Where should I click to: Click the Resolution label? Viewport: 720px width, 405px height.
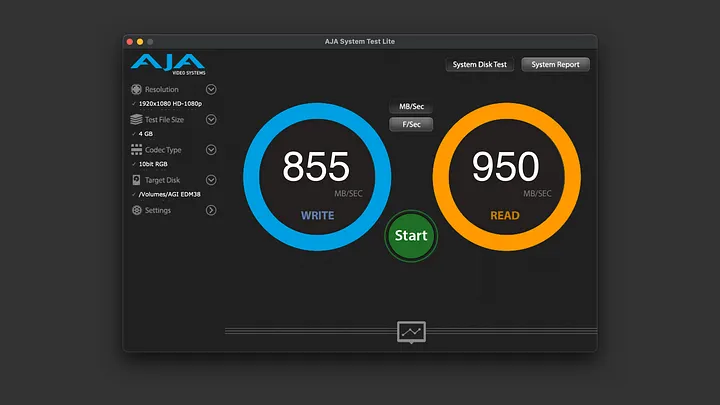(162, 90)
